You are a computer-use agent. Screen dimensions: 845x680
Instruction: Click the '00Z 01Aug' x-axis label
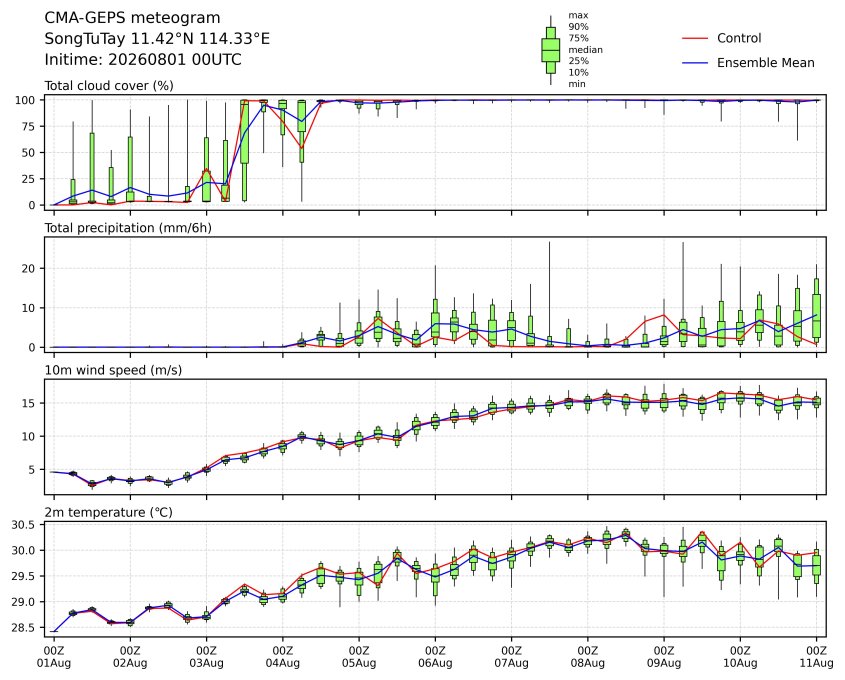point(54,657)
